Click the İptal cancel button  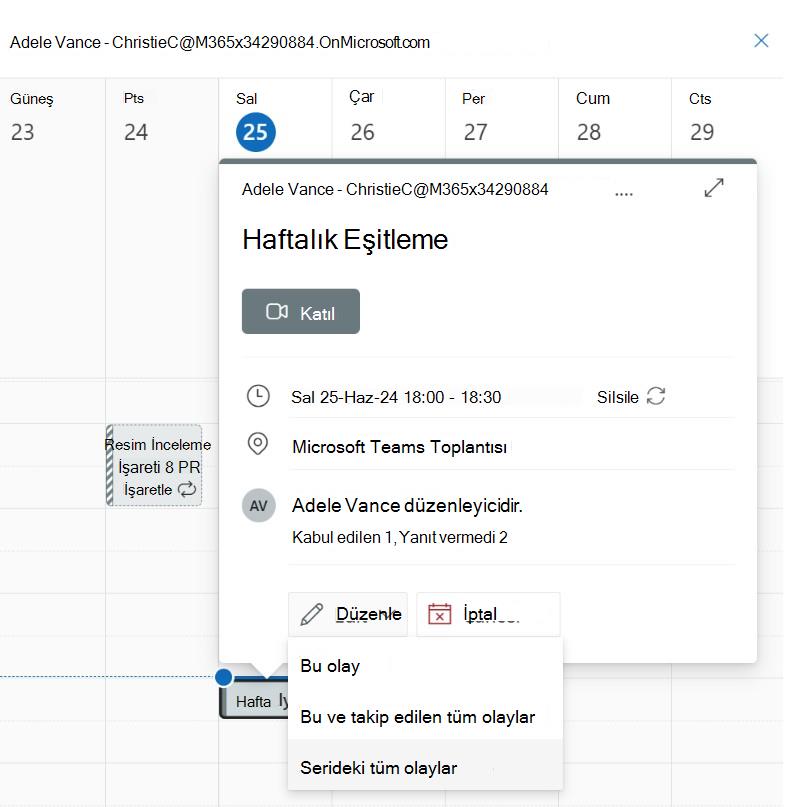pos(488,614)
